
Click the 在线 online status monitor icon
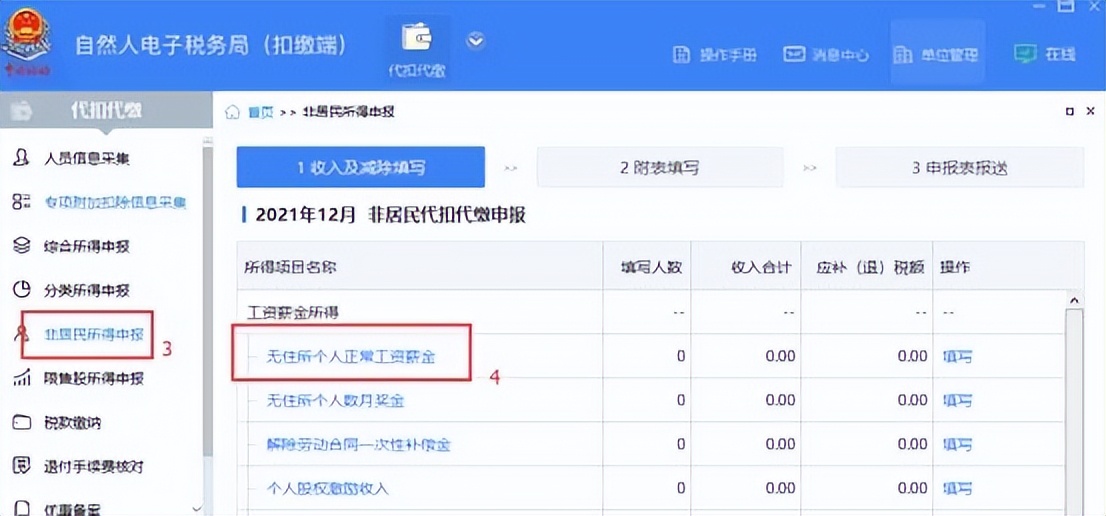click(x=1024, y=54)
